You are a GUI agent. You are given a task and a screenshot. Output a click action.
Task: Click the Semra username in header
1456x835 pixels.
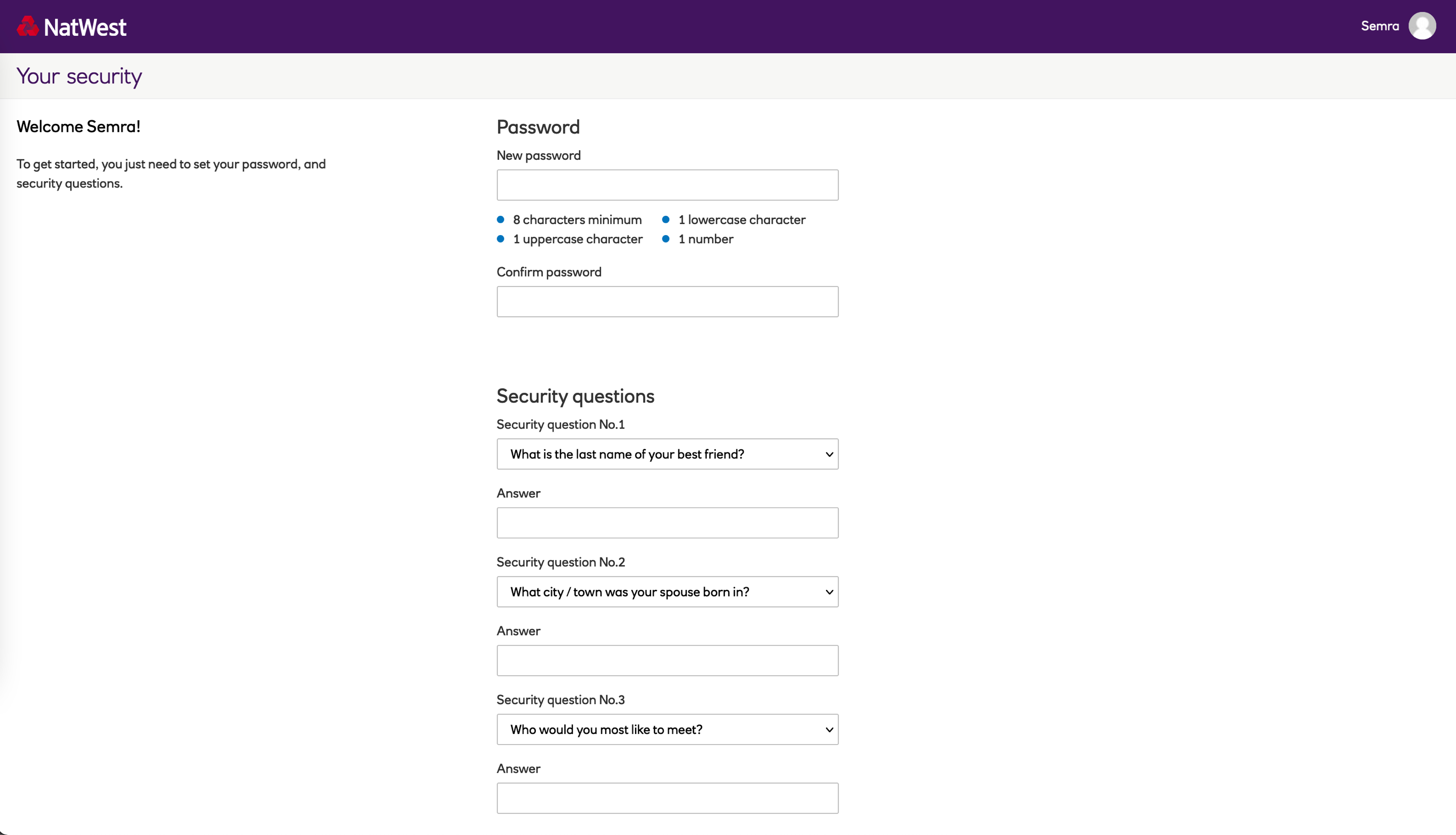[1380, 26]
